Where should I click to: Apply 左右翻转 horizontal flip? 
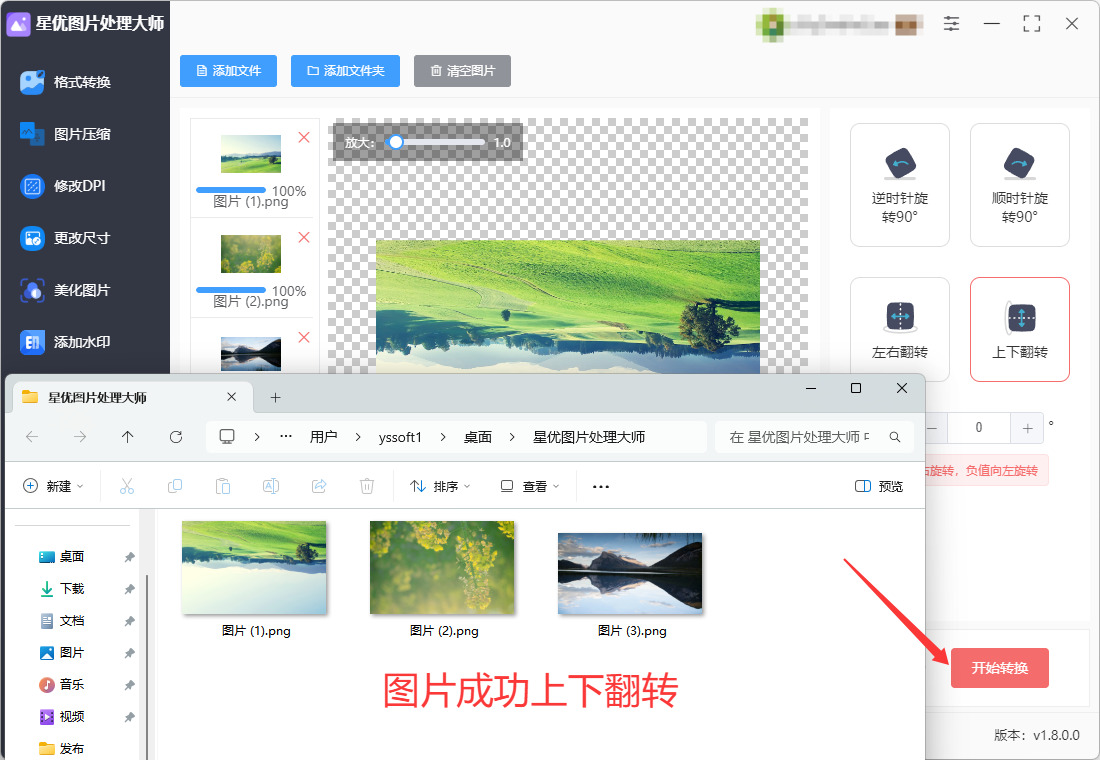(x=899, y=329)
